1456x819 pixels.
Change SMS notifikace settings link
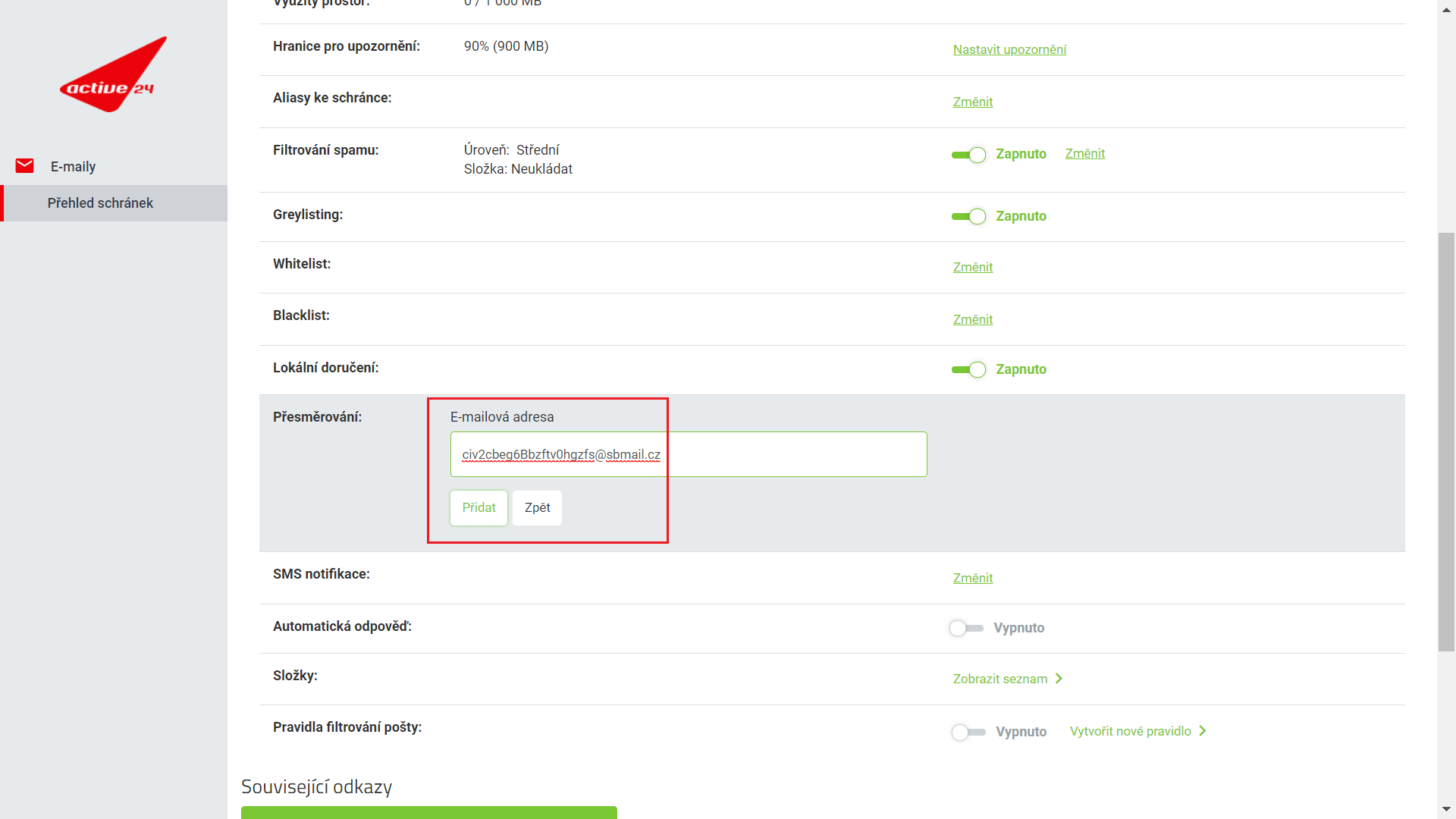[x=972, y=579]
